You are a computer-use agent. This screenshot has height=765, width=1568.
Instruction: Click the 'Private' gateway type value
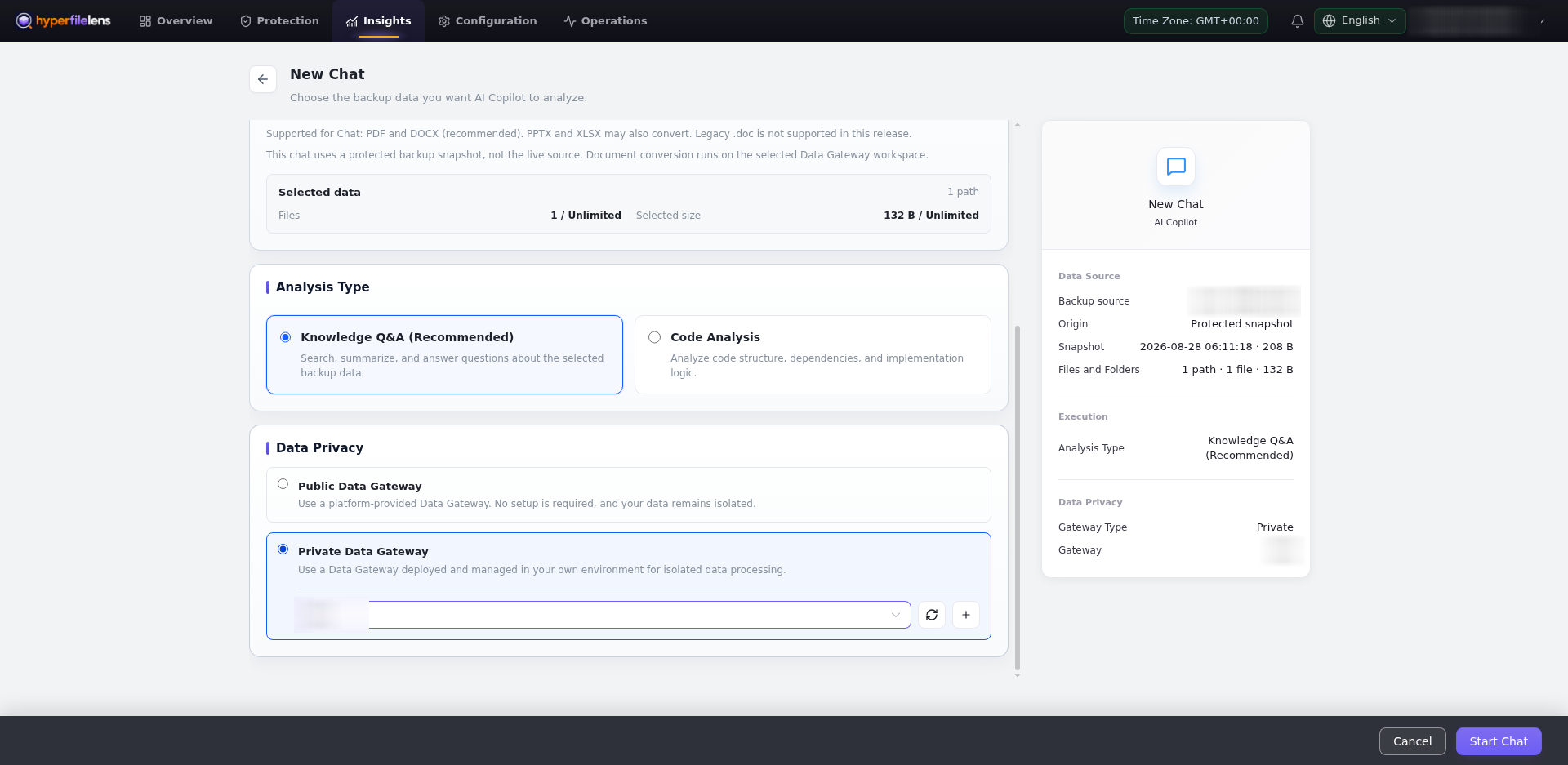pyautogui.click(x=1275, y=527)
